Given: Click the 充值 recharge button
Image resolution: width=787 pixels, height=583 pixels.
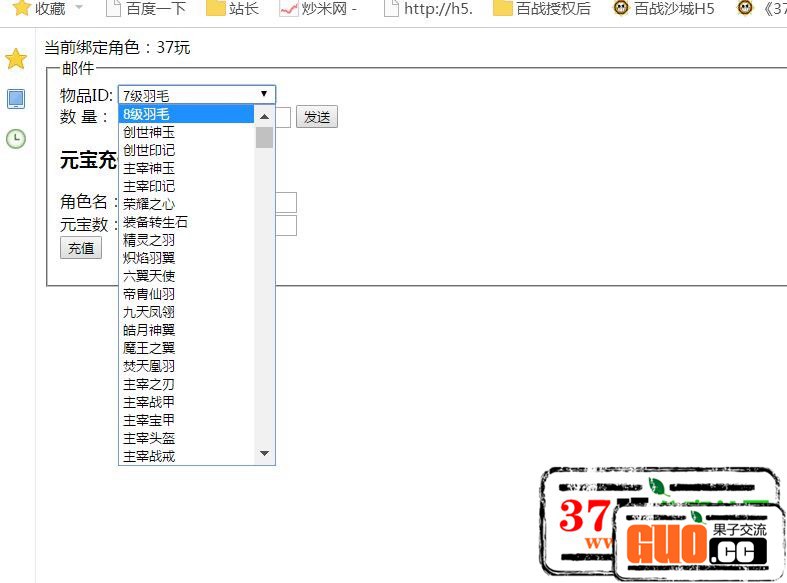Looking at the screenshot, I should pyautogui.click(x=81, y=248).
